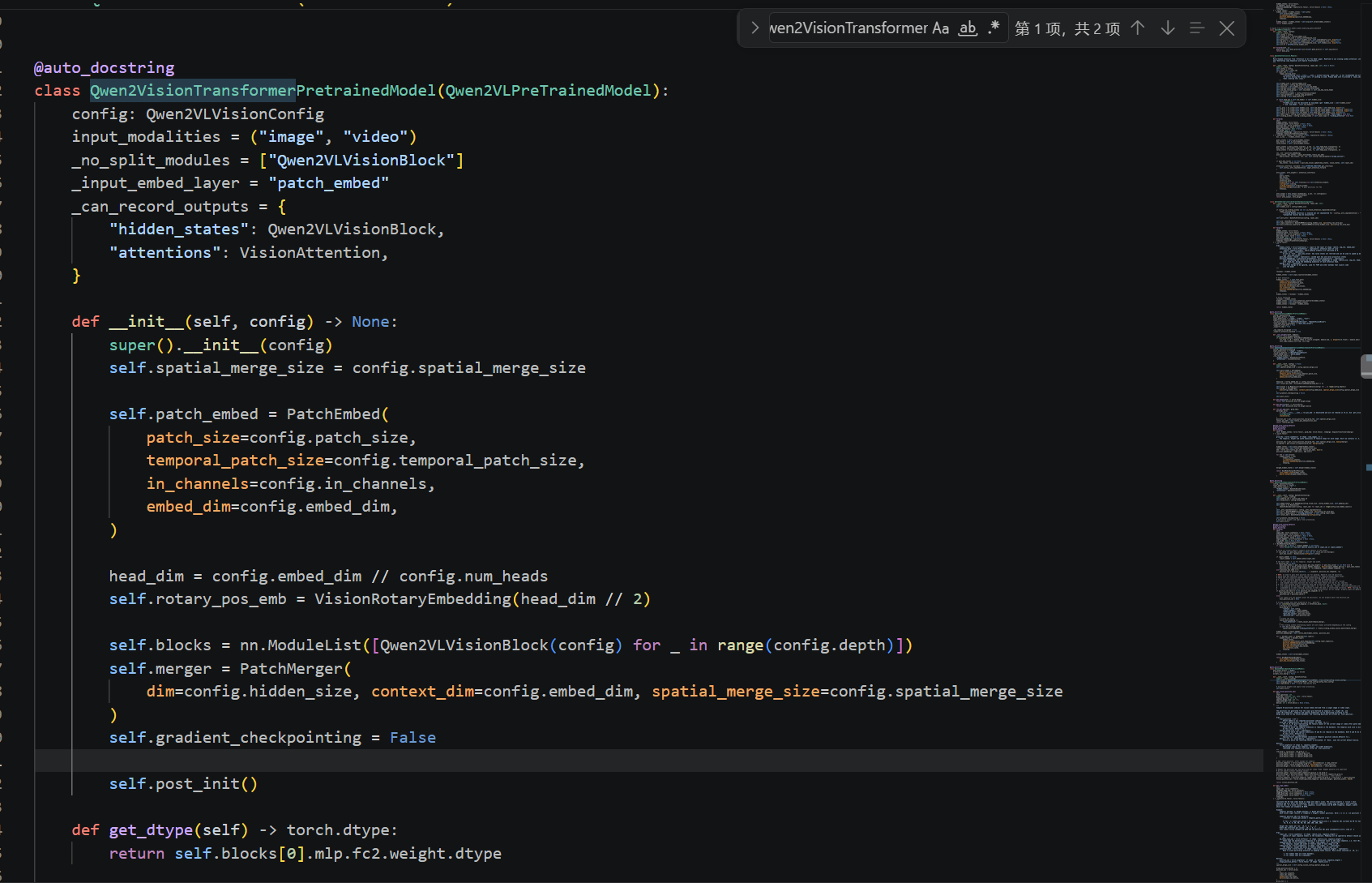Click 'Qwen2VLPreTrainedModel' base class name
This screenshot has height=883, width=1372.
click(x=548, y=90)
